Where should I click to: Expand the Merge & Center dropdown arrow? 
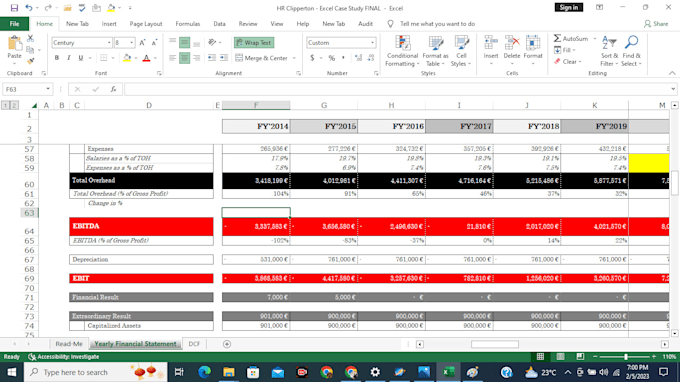[x=294, y=58]
